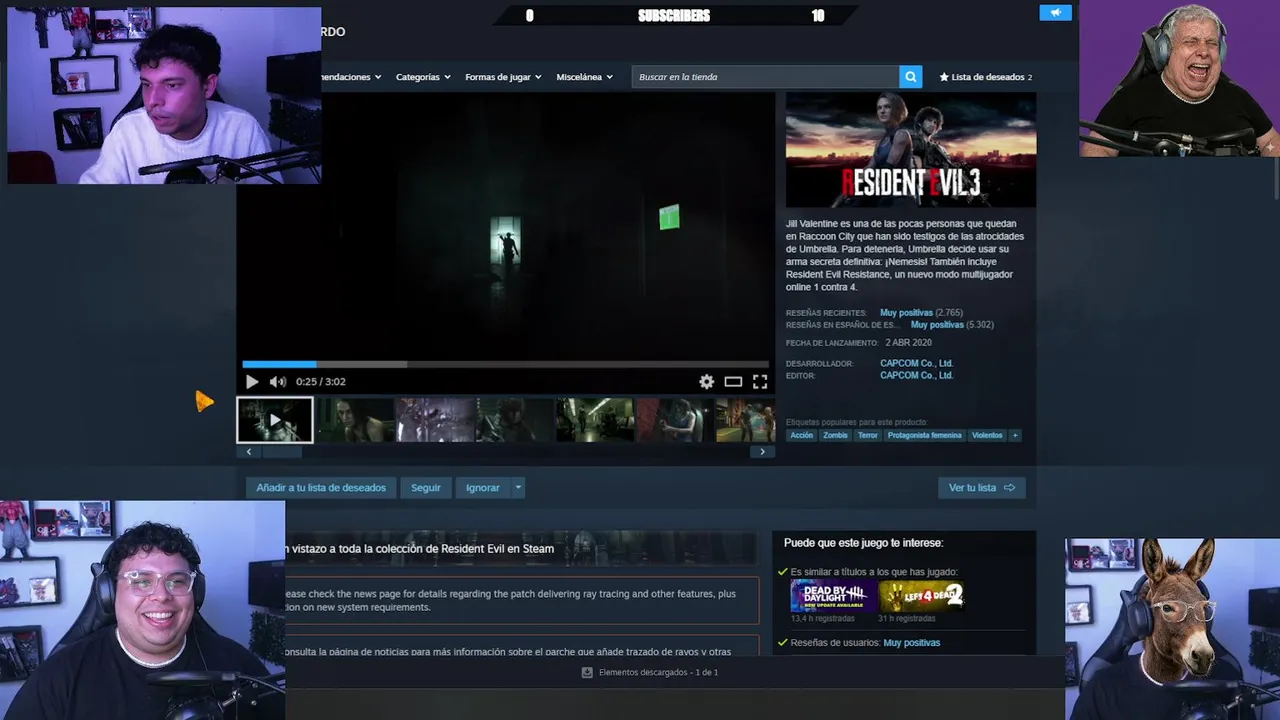Open recent reviews Muy positivas link
This screenshot has width=1280, height=720.
tap(906, 313)
